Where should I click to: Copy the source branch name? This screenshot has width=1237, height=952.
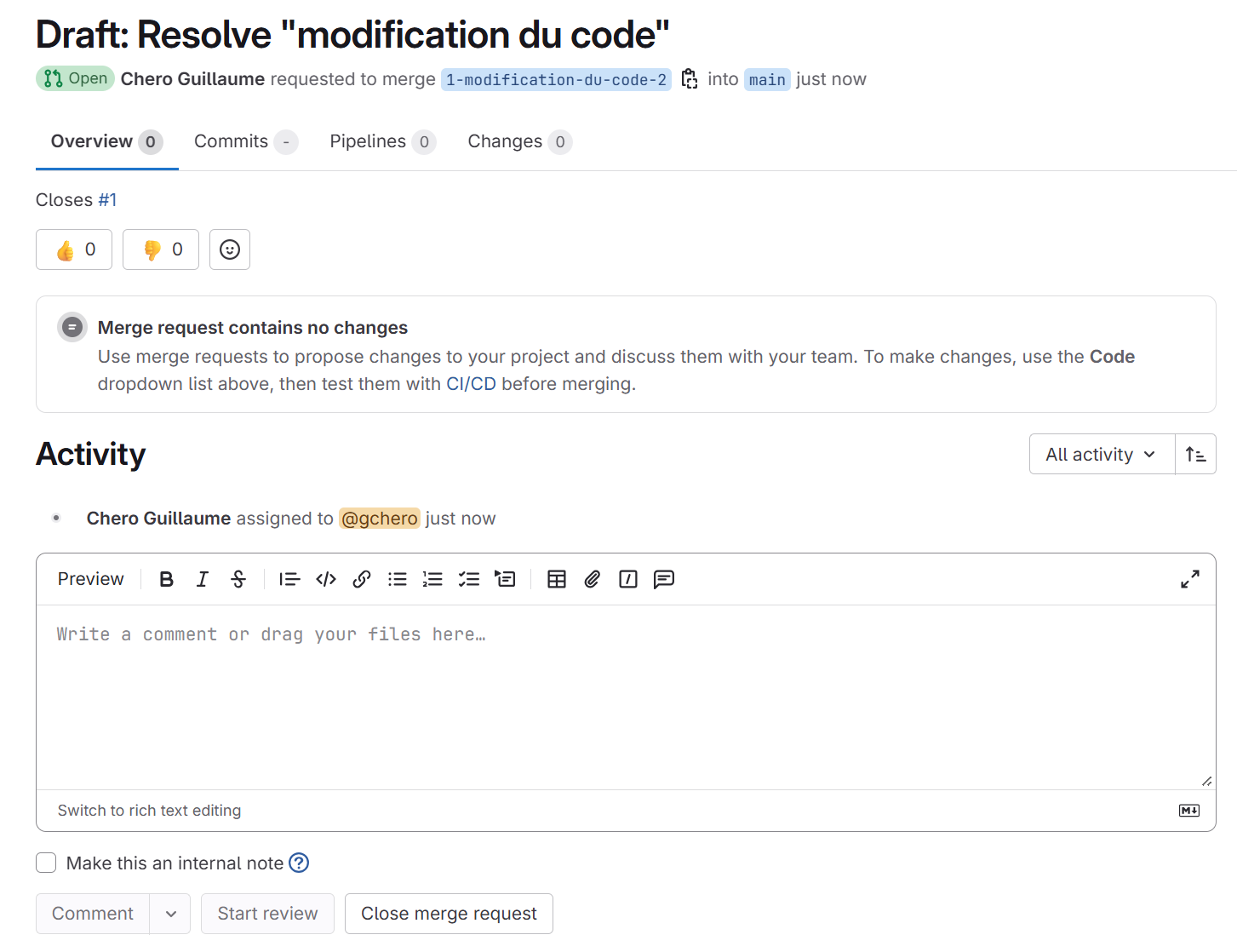690,79
